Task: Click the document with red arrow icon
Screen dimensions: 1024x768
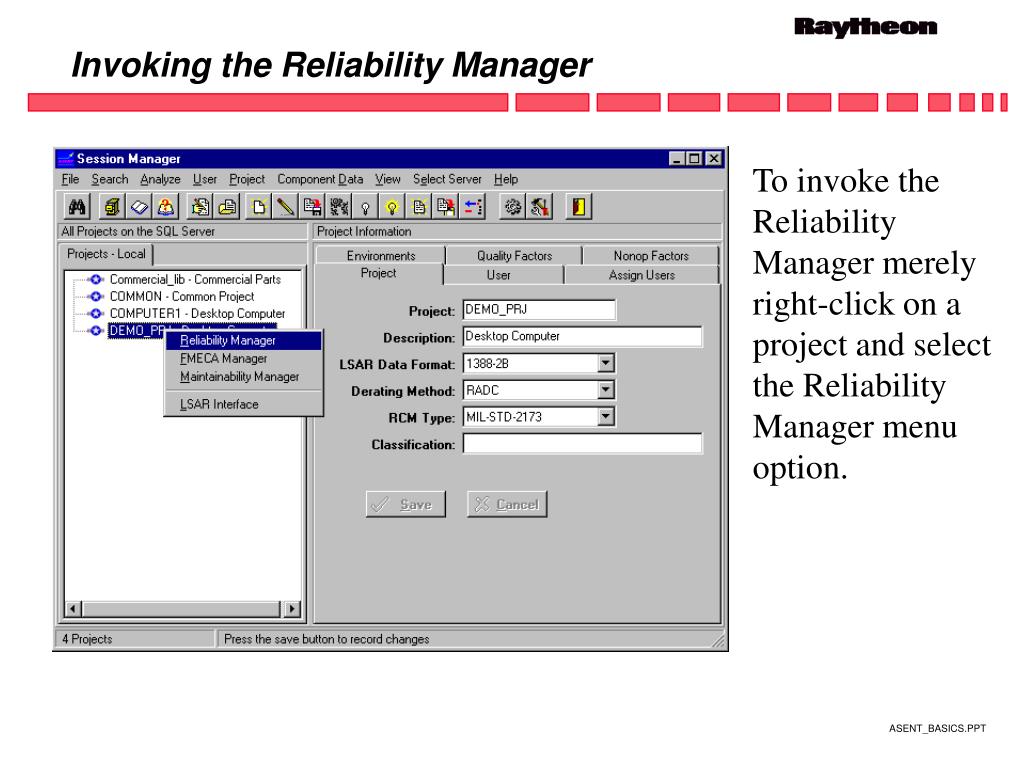Action: (446, 207)
